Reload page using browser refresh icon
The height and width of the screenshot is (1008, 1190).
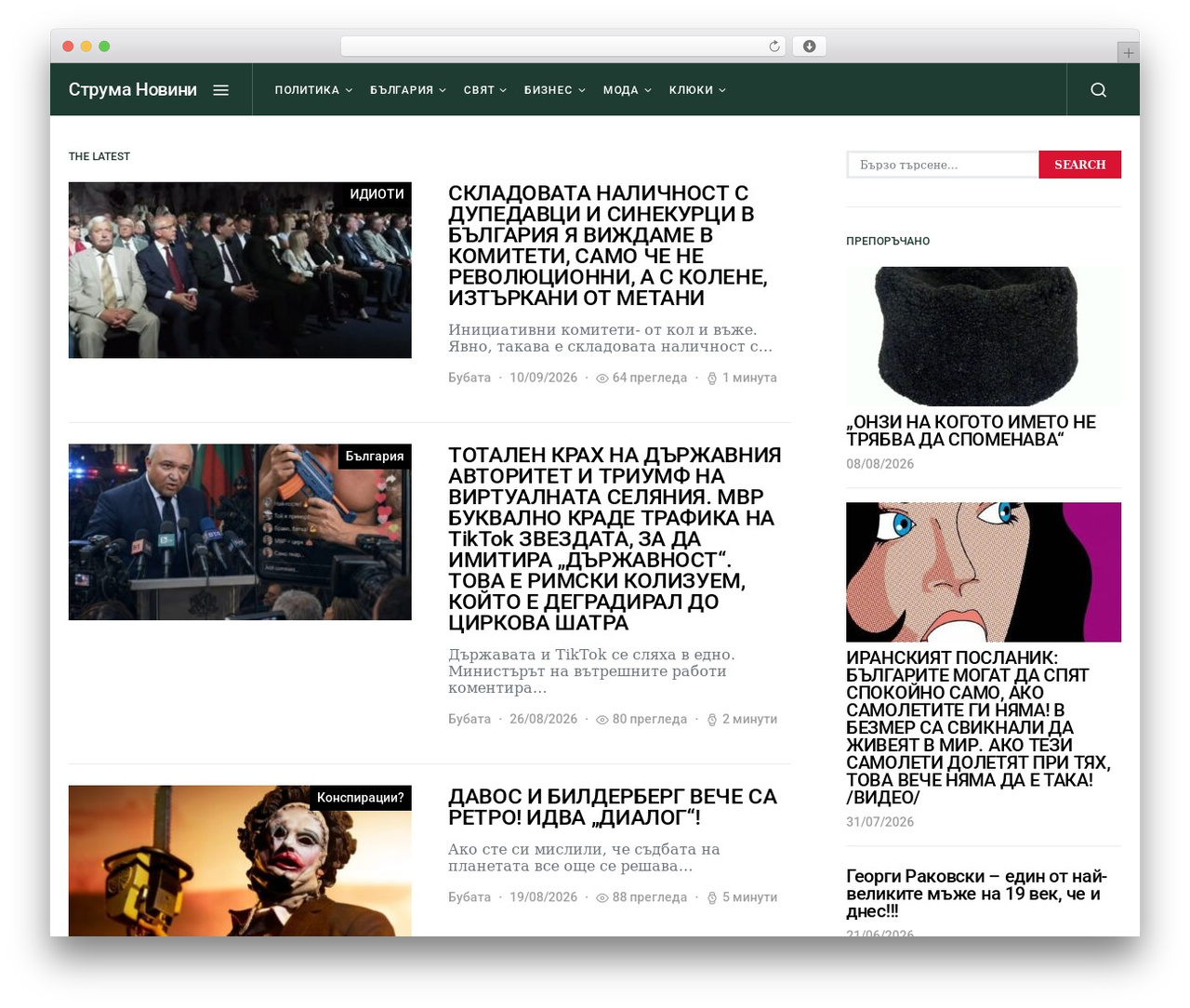click(x=773, y=46)
